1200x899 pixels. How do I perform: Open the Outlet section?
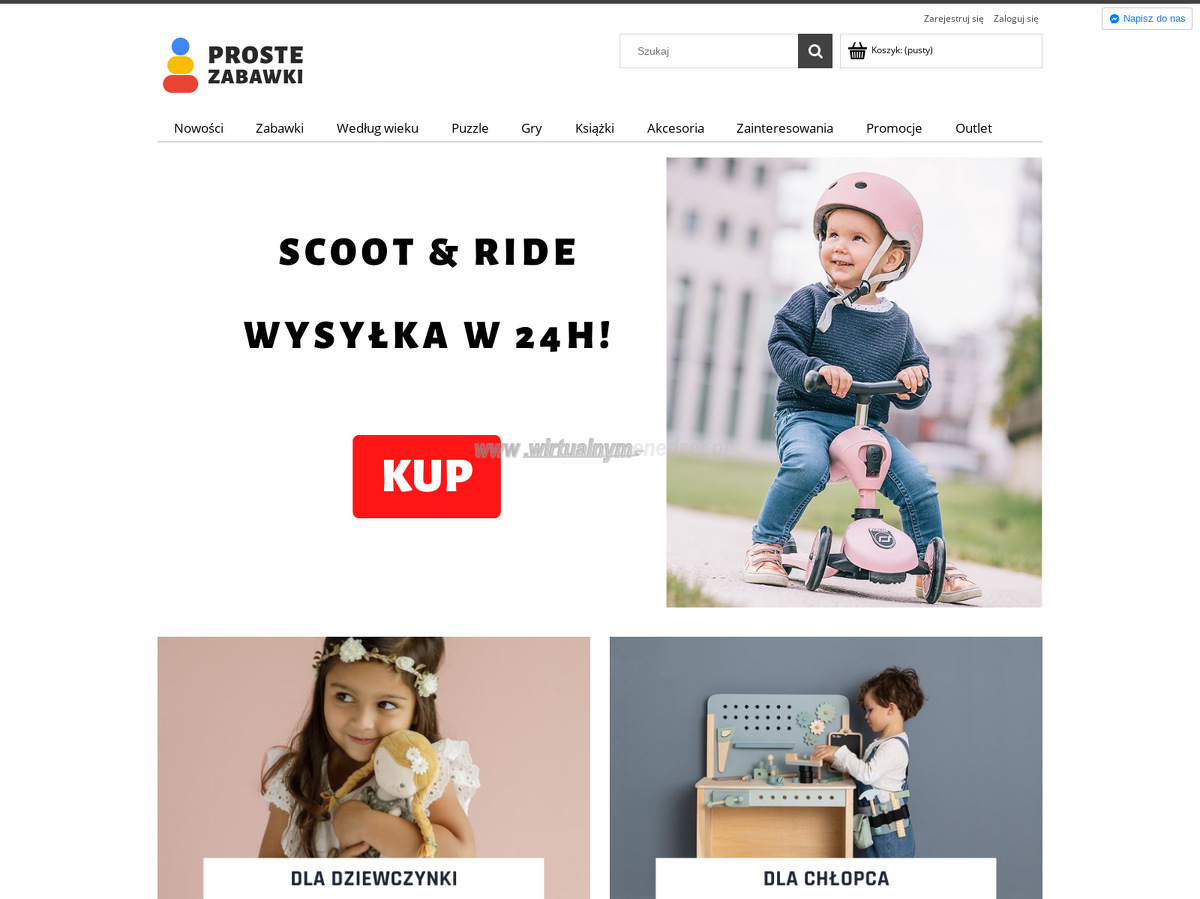click(x=974, y=128)
